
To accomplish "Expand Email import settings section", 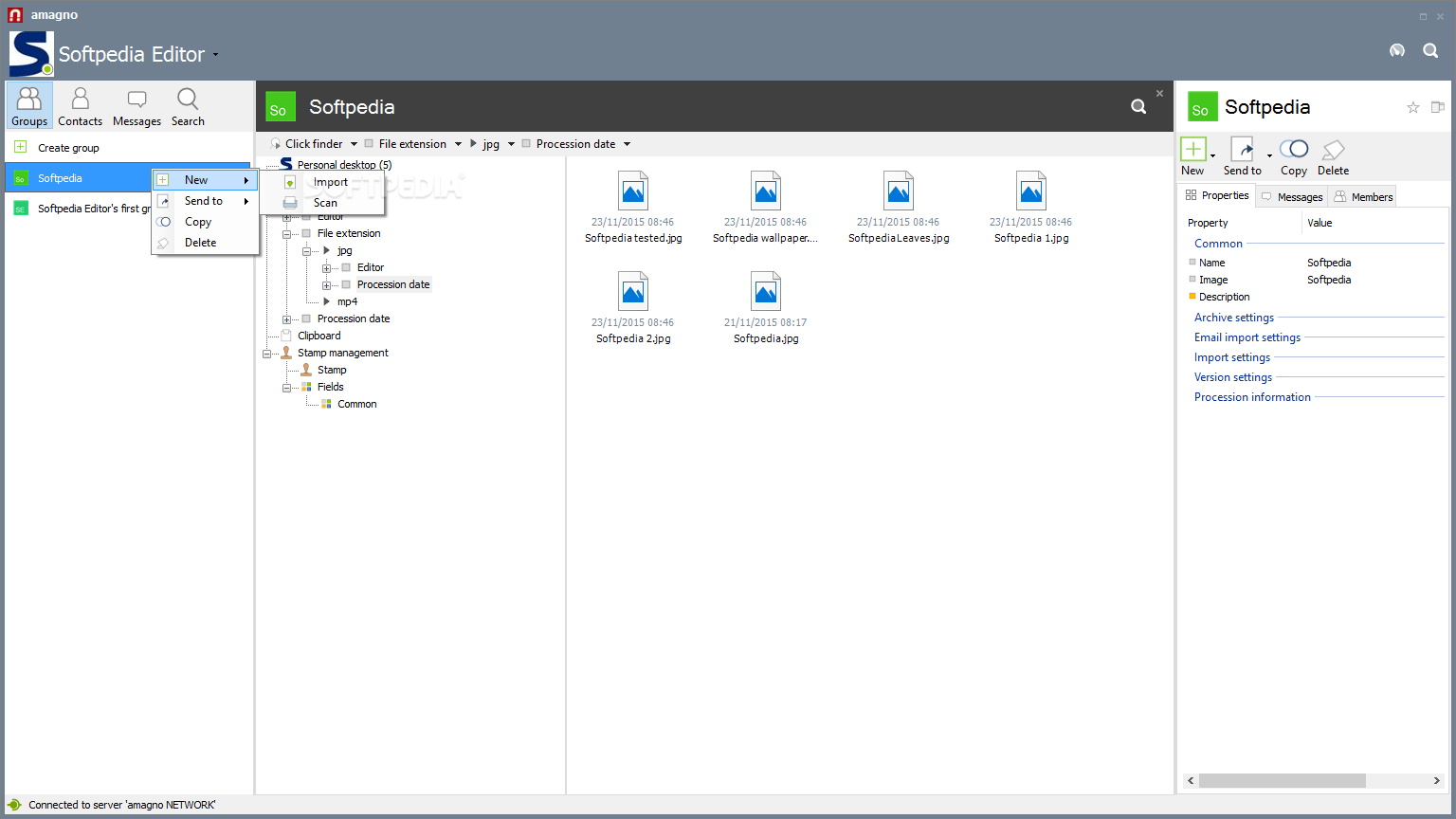I will [1247, 337].
